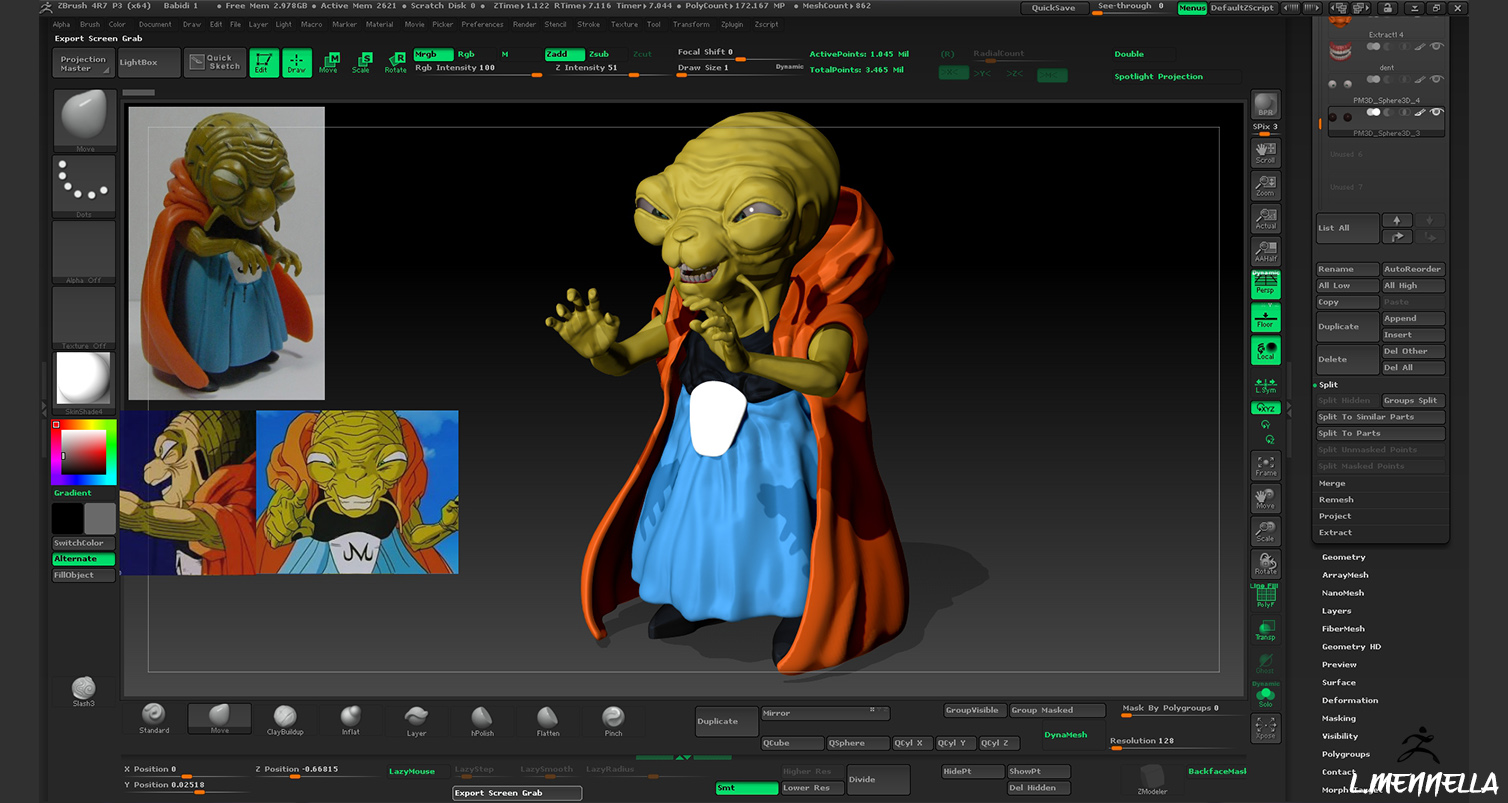Expand the FiberMesh subpalette
1508x803 pixels.
pyautogui.click(x=1343, y=629)
